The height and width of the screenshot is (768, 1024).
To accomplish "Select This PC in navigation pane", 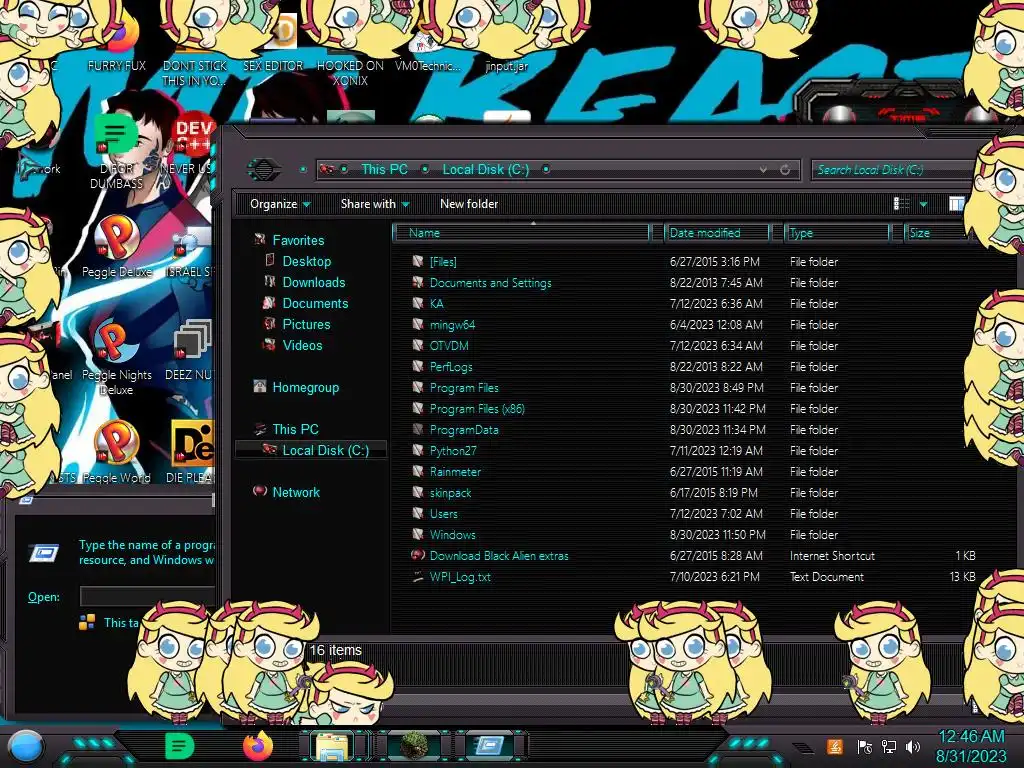I will (295, 429).
